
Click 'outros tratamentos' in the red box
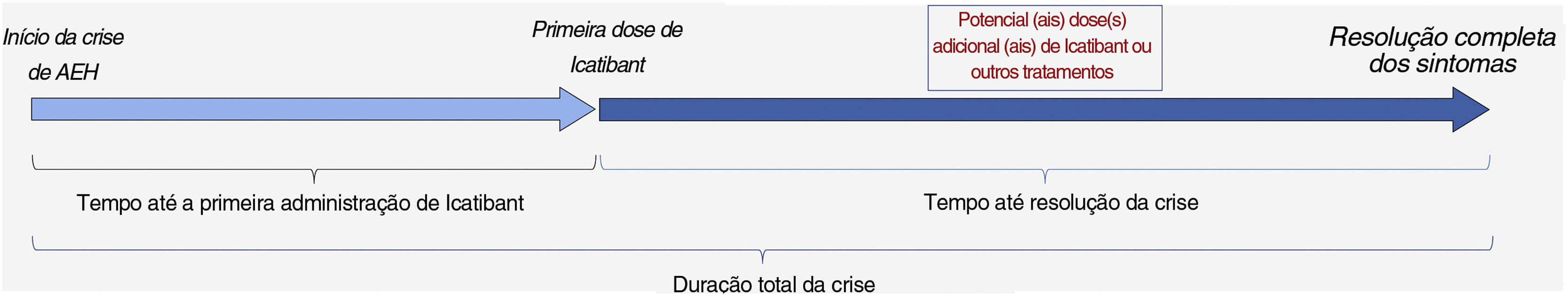[x=1042, y=72]
